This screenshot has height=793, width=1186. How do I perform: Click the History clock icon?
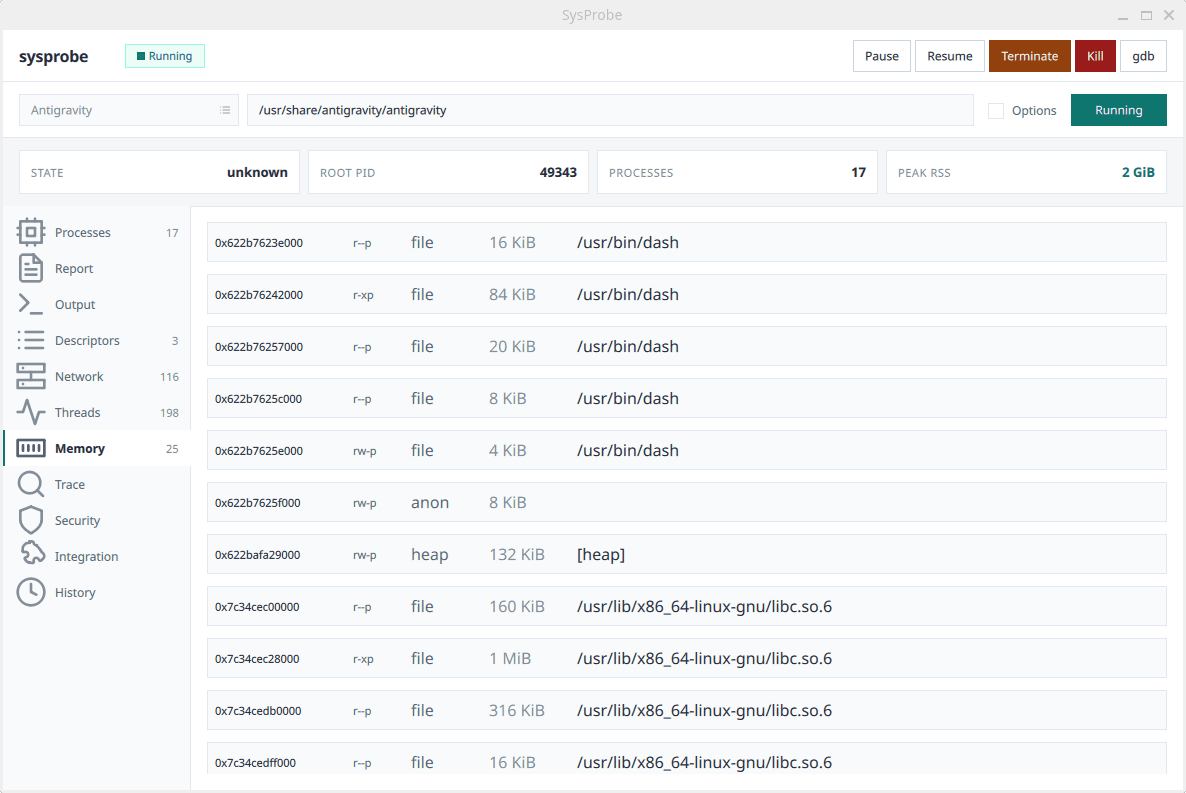point(31,592)
